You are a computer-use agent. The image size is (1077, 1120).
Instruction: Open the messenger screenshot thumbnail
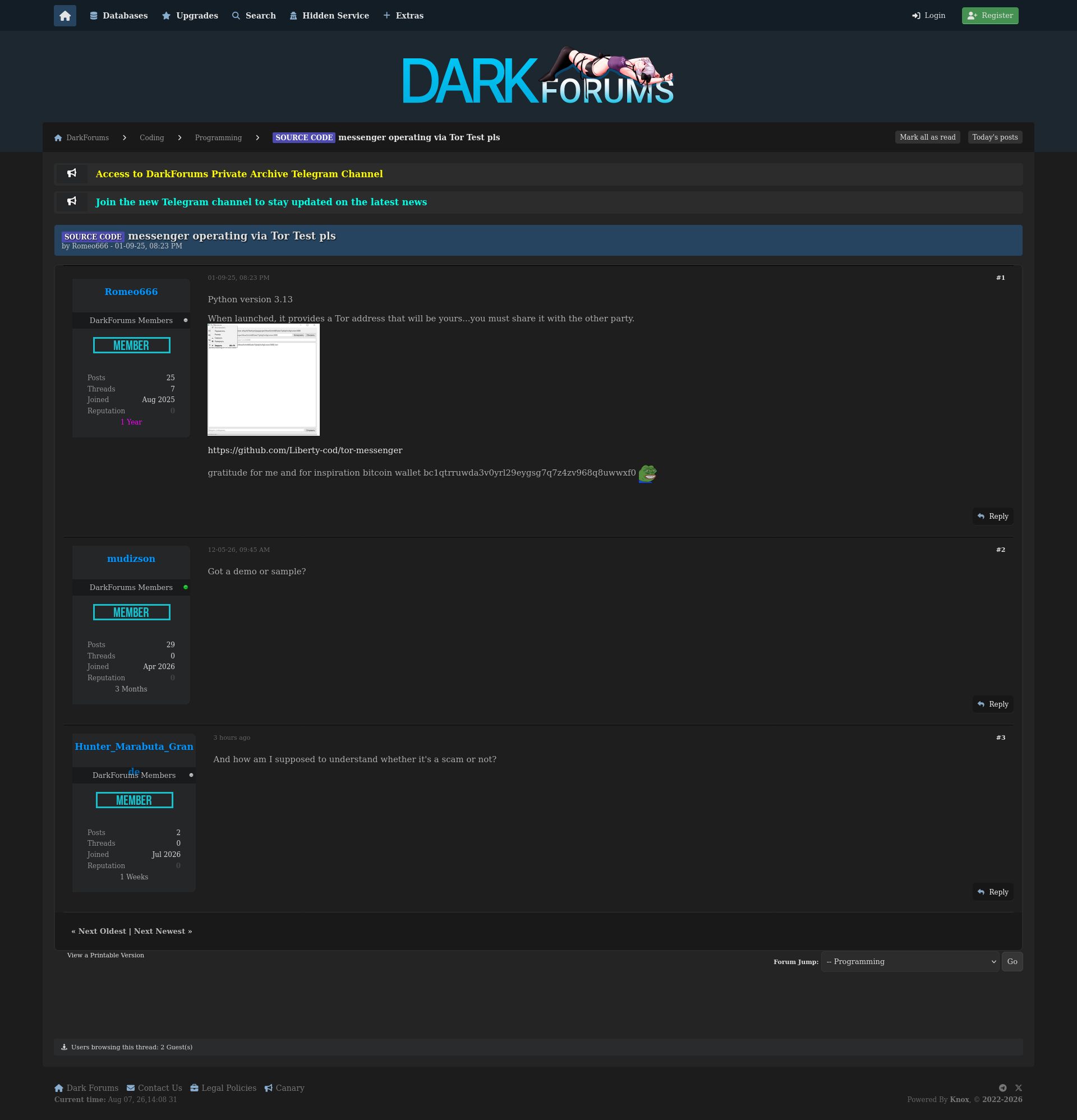tap(264, 380)
